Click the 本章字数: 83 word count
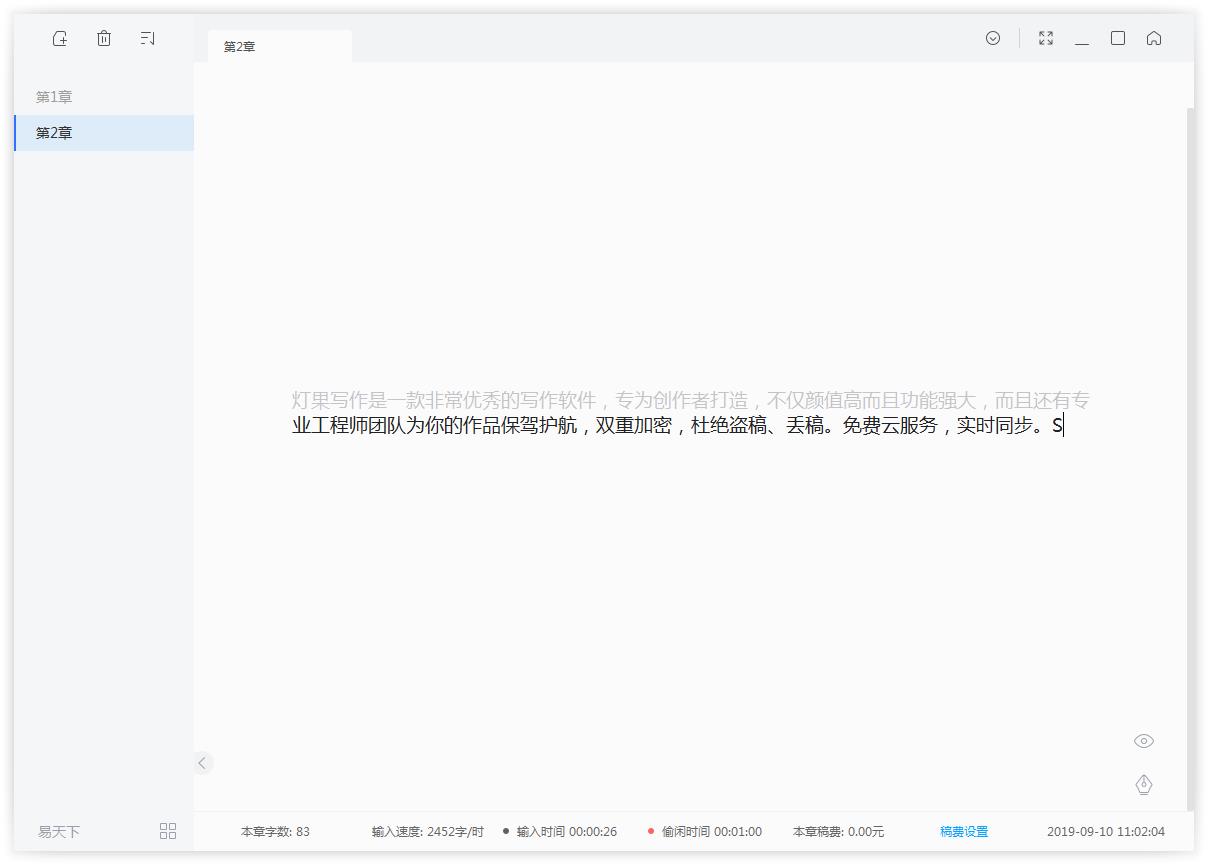This screenshot has width=1208, height=865. pyautogui.click(x=277, y=831)
